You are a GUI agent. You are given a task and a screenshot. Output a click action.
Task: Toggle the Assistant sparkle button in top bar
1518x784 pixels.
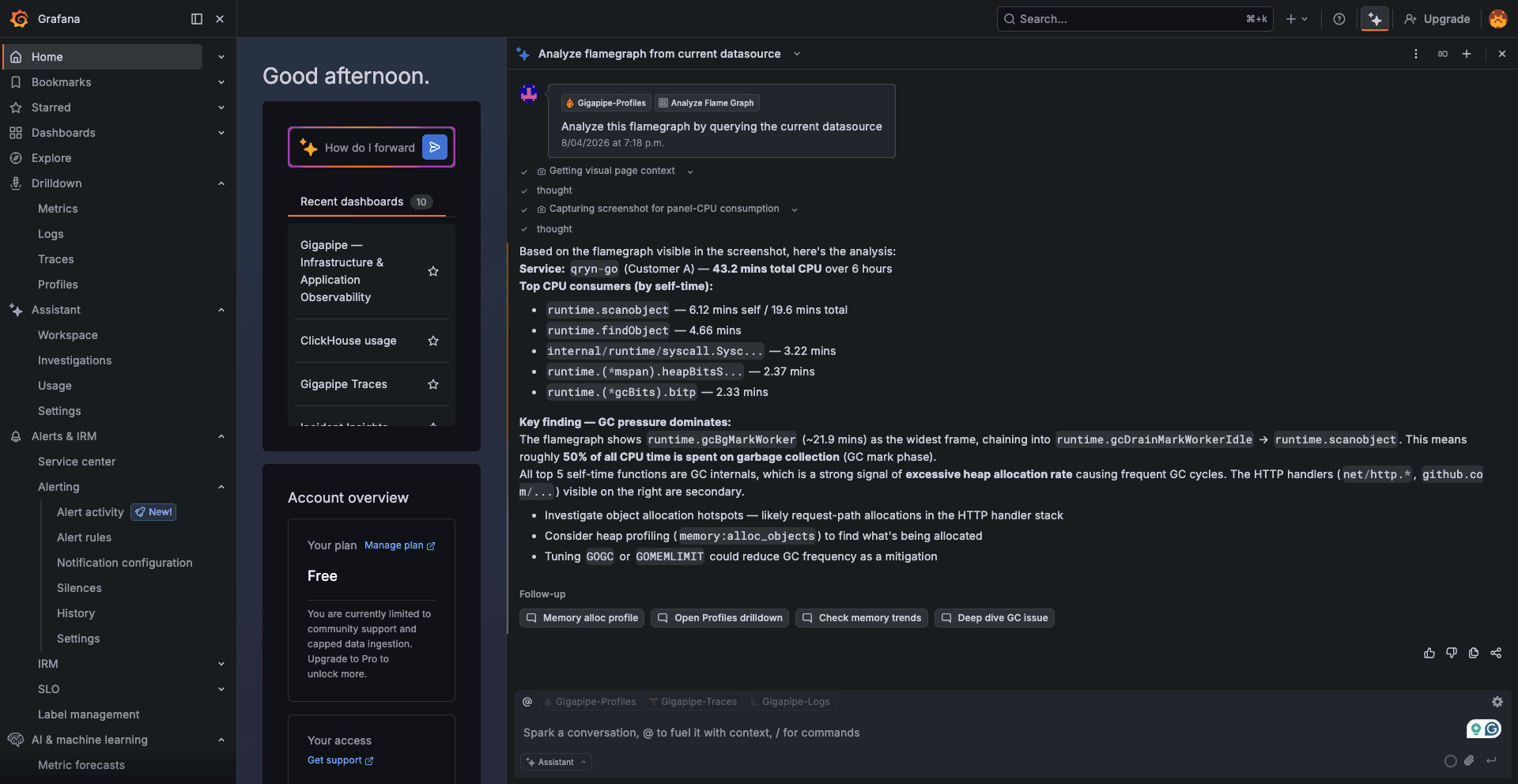coord(1376,19)
